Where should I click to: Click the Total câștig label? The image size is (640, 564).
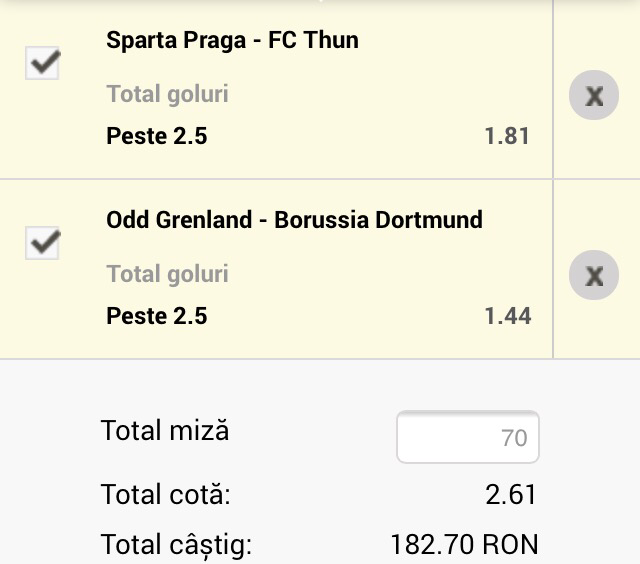click(x=176, y=545)
